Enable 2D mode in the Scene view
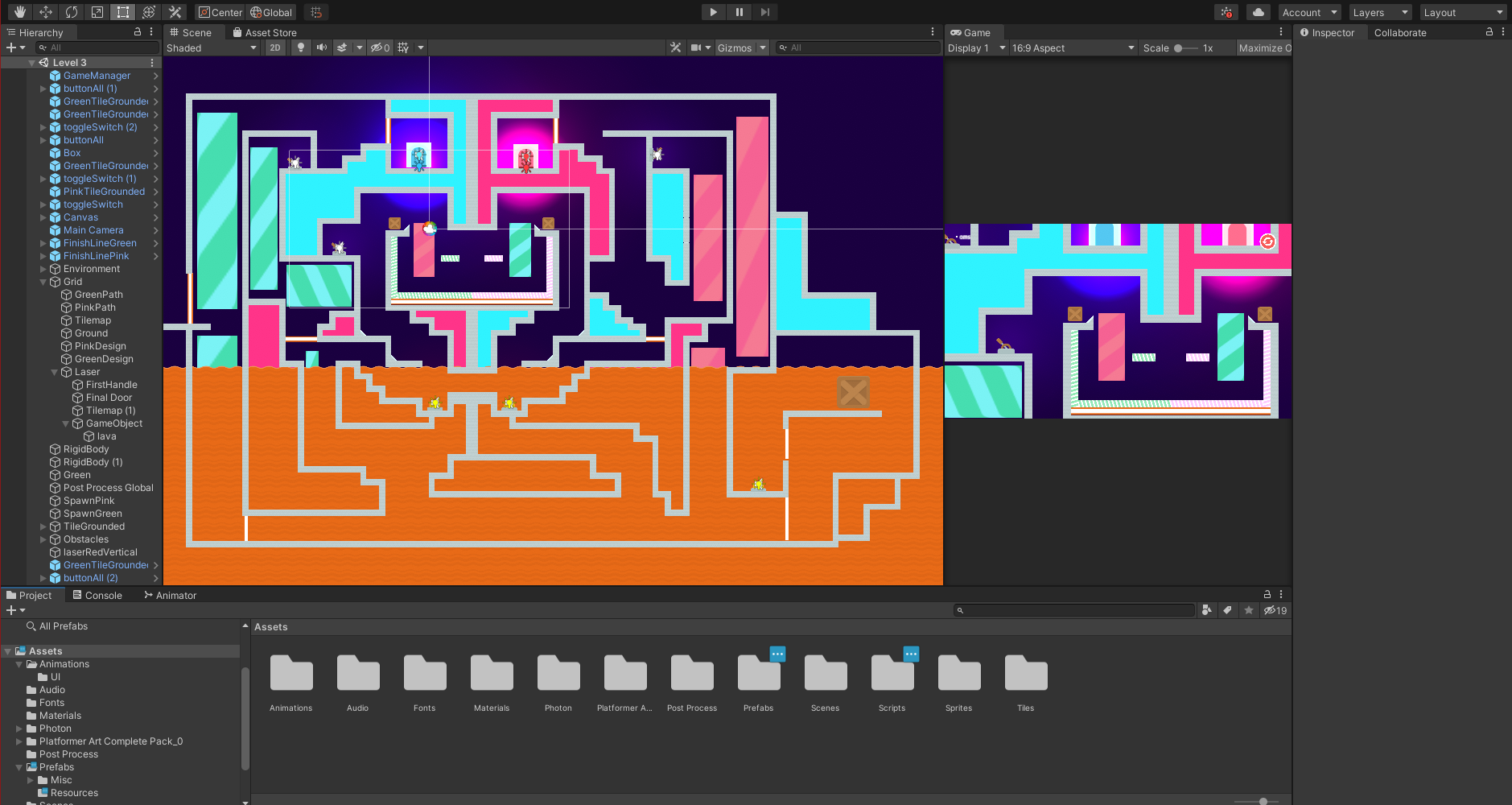Viewport: 1512px width, 805px height. [x=275, y=47]
